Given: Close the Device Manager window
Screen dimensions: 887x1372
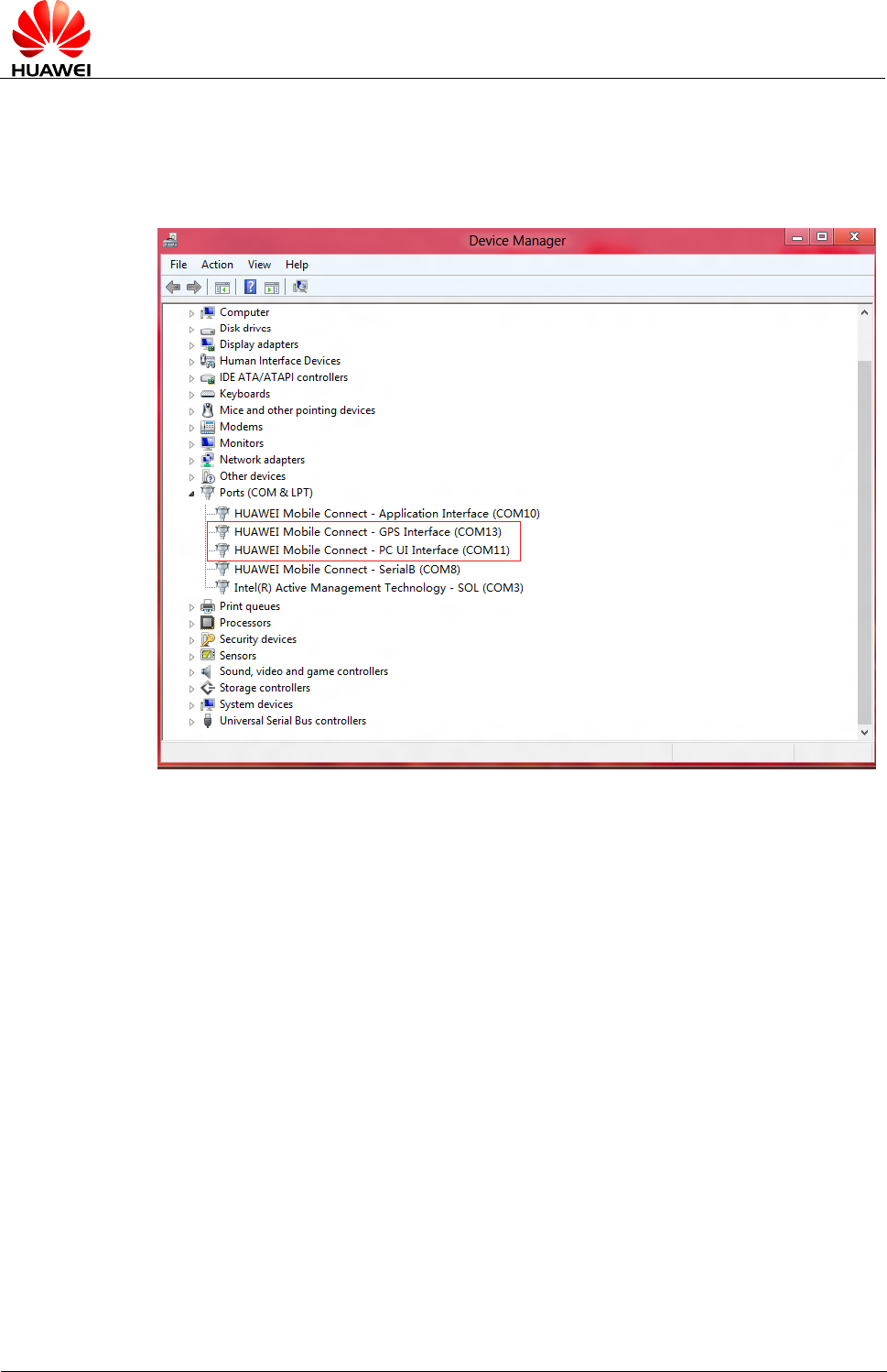Looking at the screenshot, I should coord(854,236).
